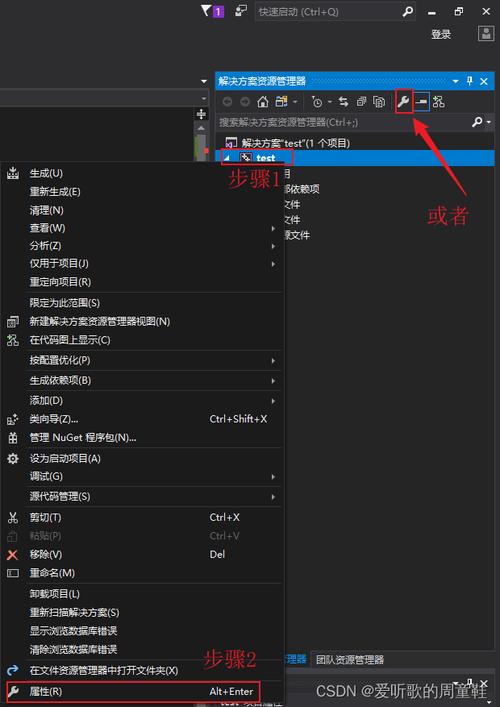This screenshot has width=500, height=707.
Task: Open 管理 NuGet 程序包(N)...
Action: [x=142, y=438]
